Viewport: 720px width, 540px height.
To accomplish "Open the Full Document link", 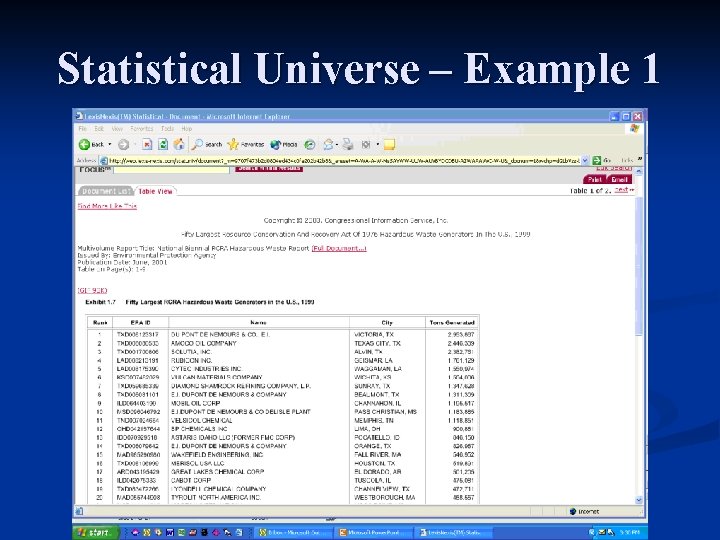I will pyautogui.click(x=339, y=248).
